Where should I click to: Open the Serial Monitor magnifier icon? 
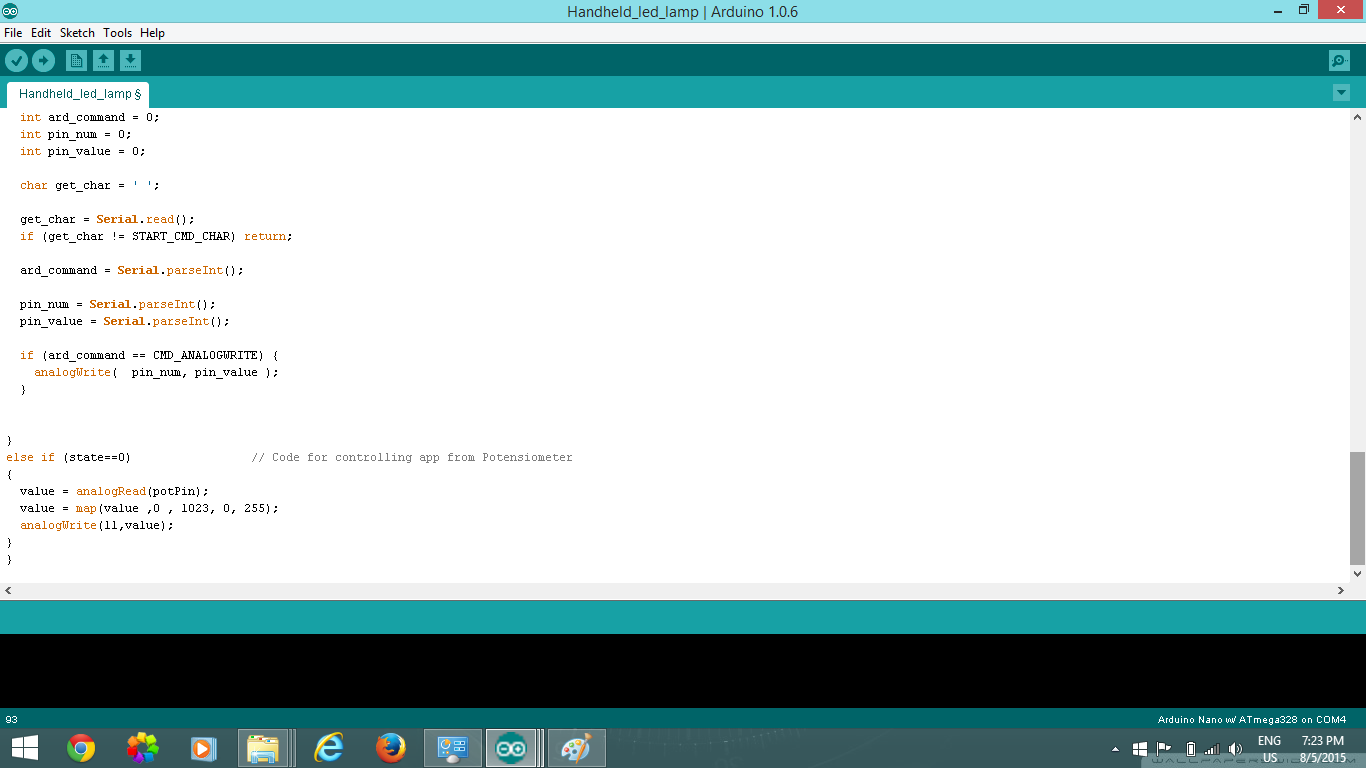click(x=1339, y=61)
